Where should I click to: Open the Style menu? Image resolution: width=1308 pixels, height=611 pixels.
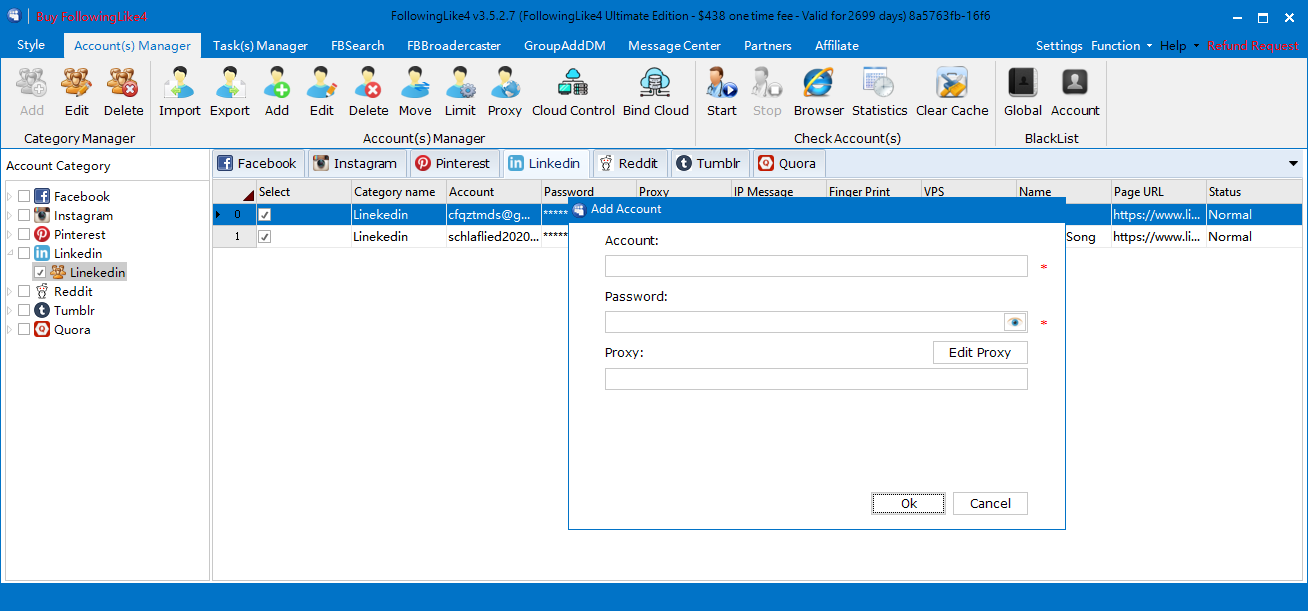point(31,46)
